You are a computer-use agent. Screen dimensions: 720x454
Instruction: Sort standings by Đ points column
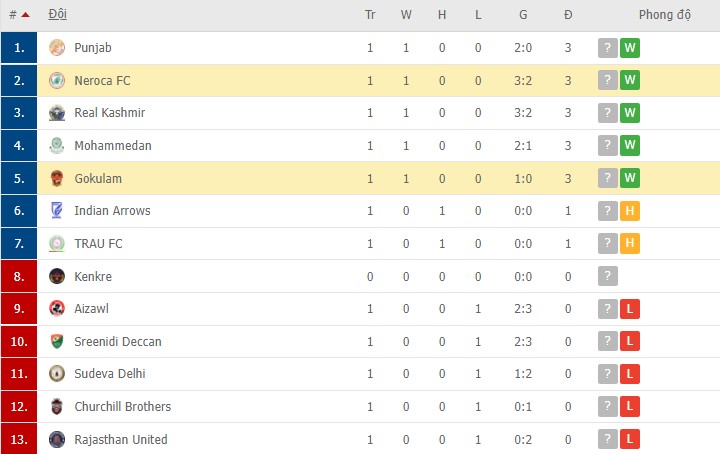point(568,15)
